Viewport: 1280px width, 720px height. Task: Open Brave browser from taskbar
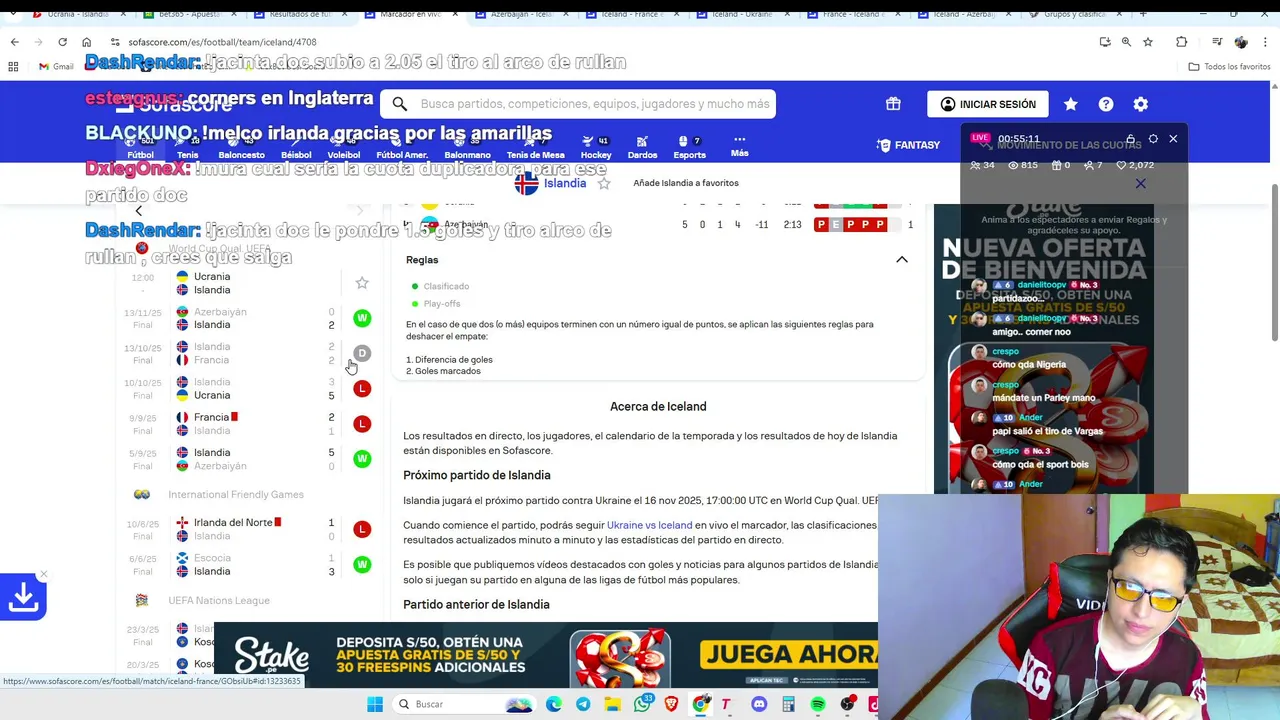tap(671, 704)
